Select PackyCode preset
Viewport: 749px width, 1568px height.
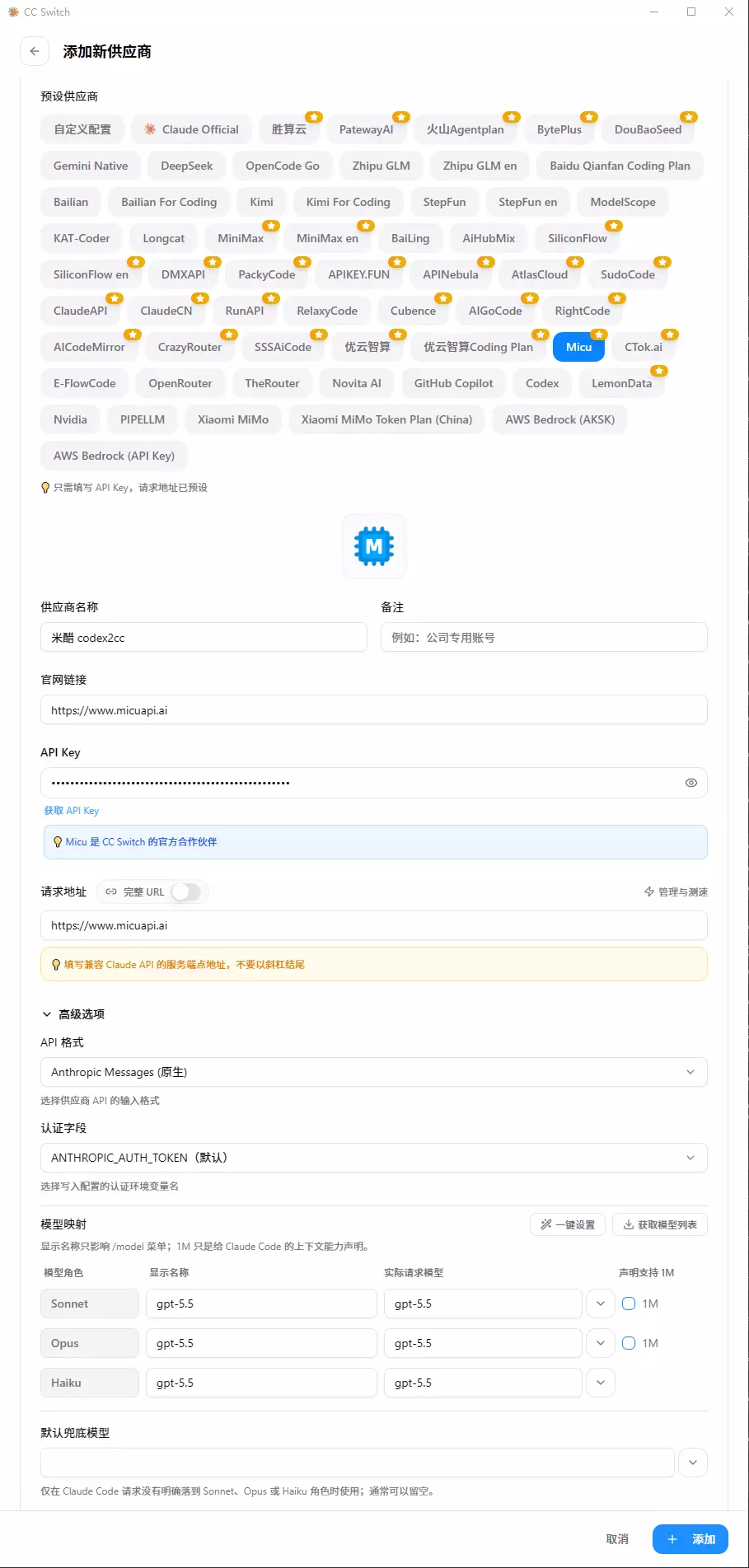[267, 274]
